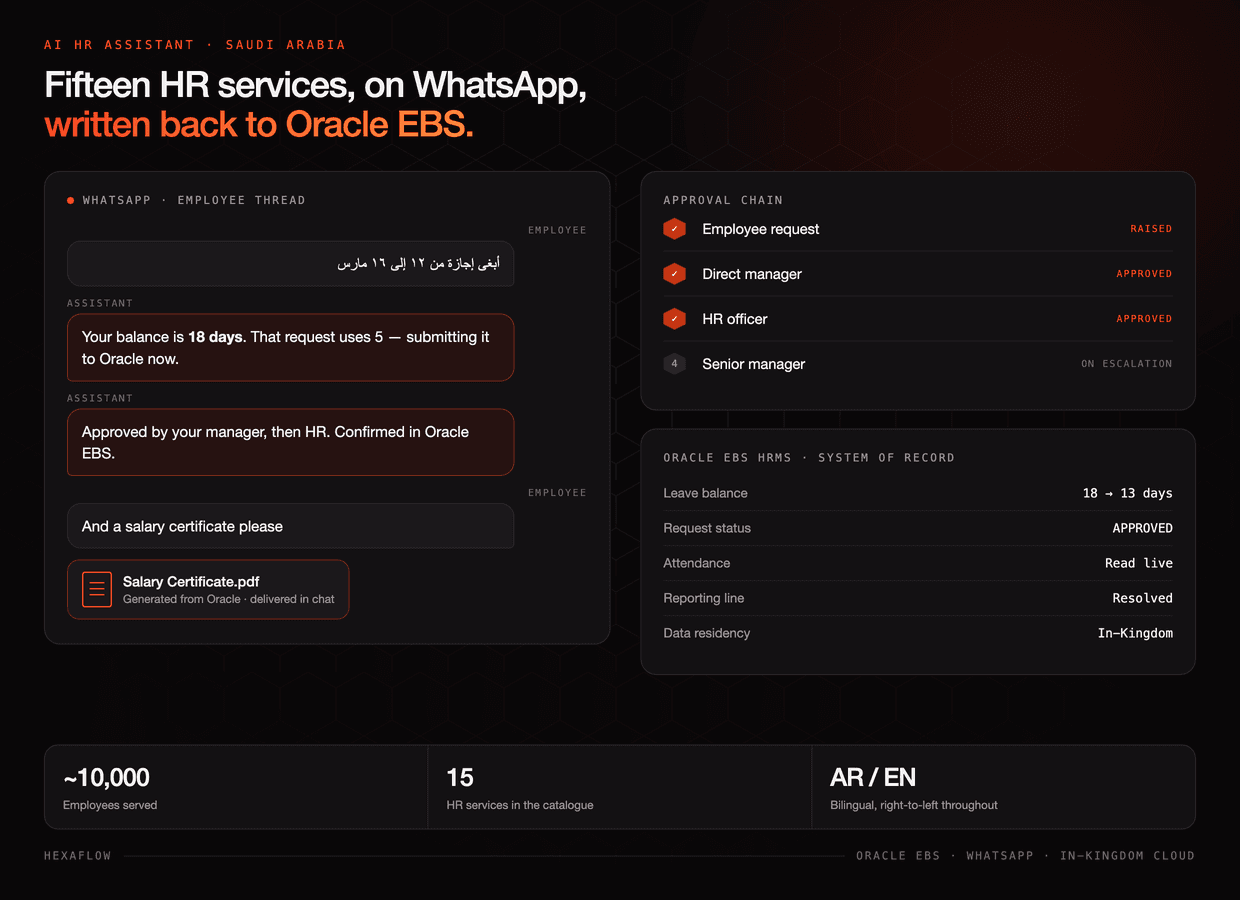Click the 'Leave balance' field label
This screenshot has width=1240, height=900.
click(x=705, y=493)
